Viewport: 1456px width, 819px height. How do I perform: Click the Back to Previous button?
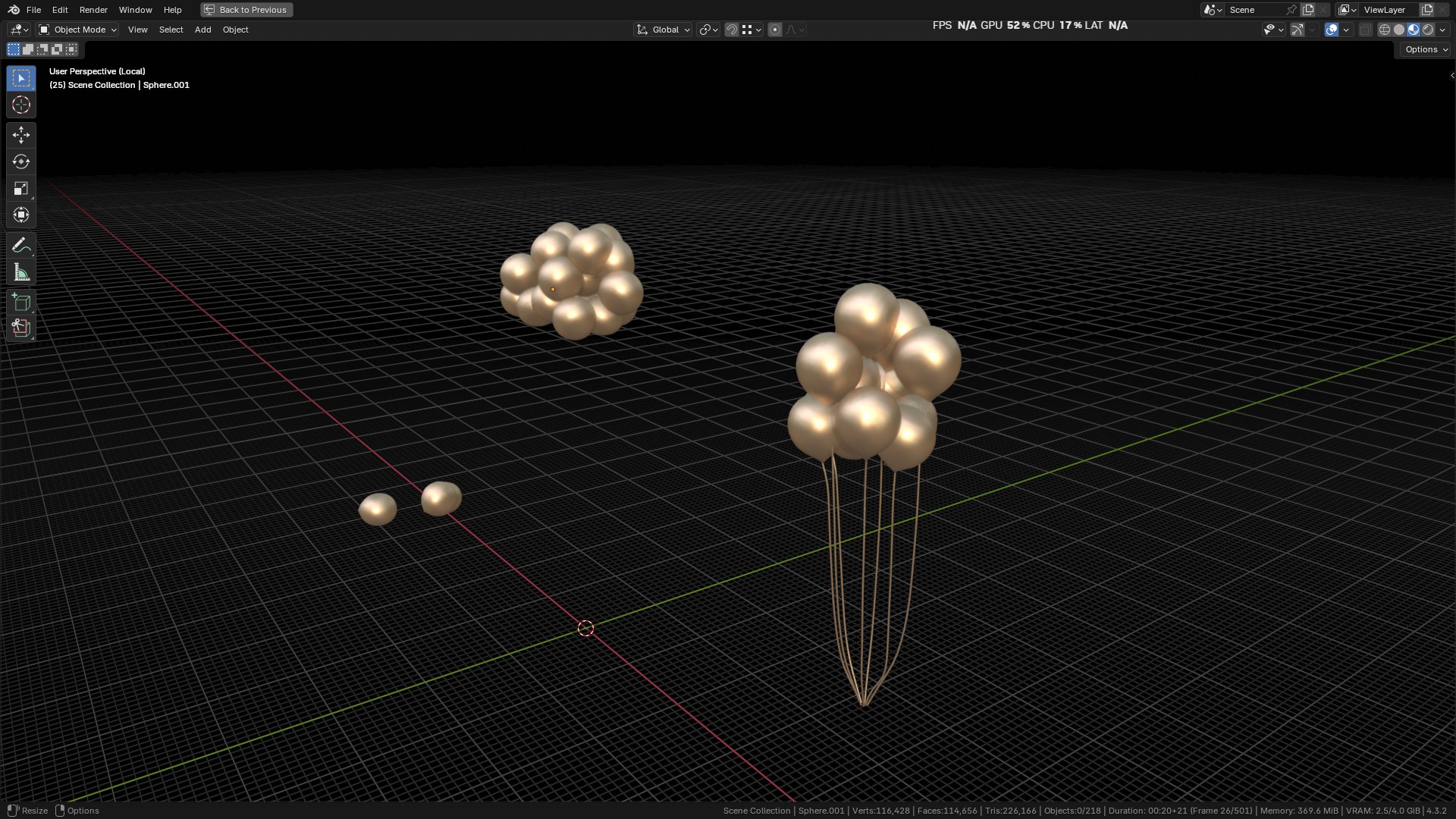(x=246, y=10)
